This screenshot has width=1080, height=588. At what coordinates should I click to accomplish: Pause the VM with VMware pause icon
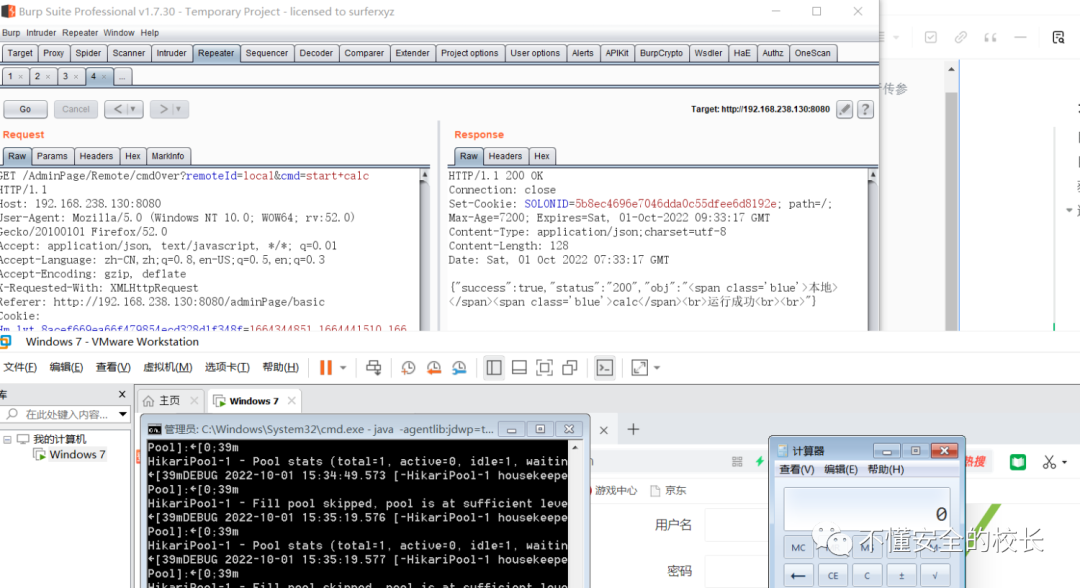tap(326, 368)
